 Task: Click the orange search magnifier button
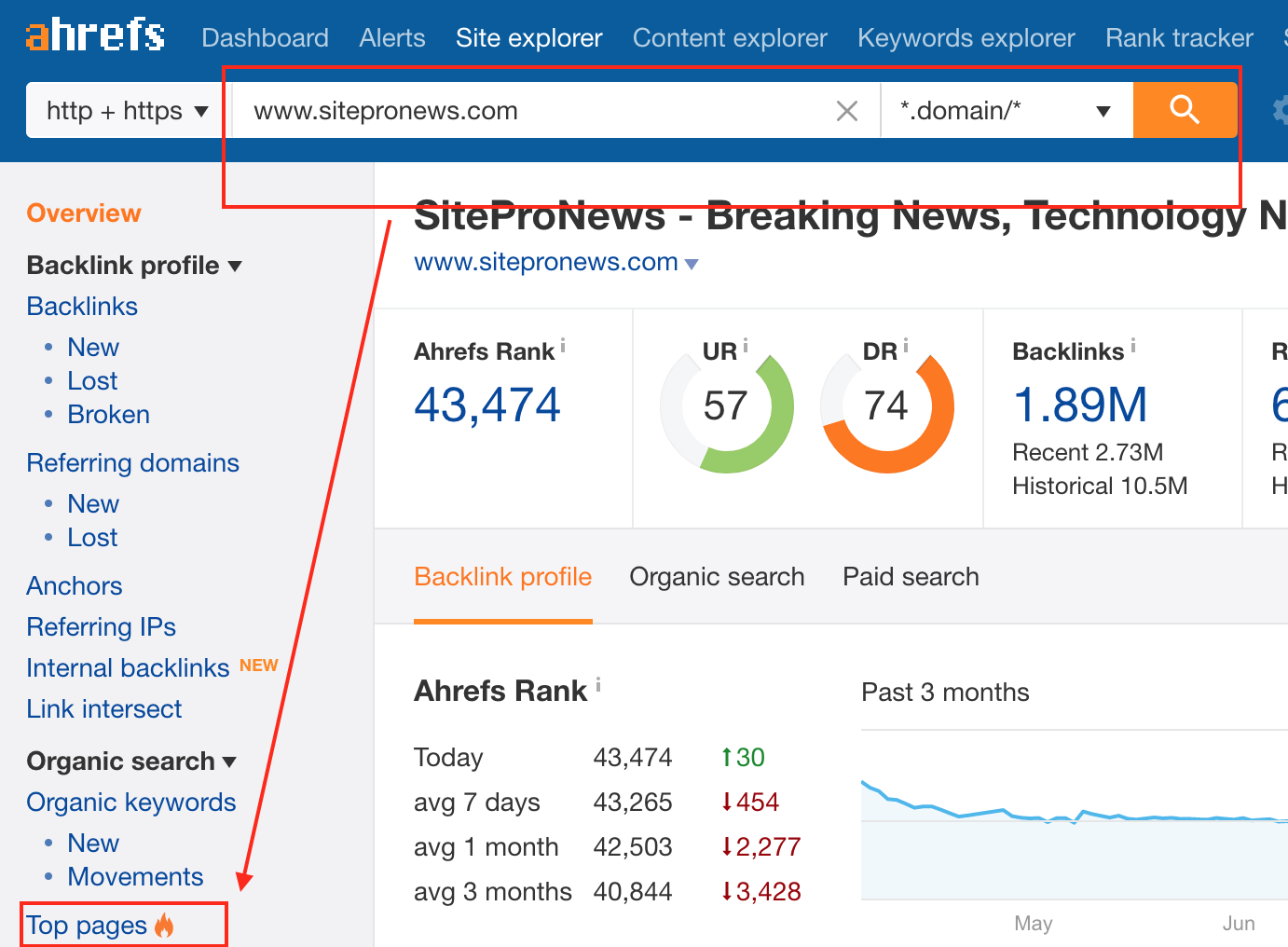coord(1185,110)
